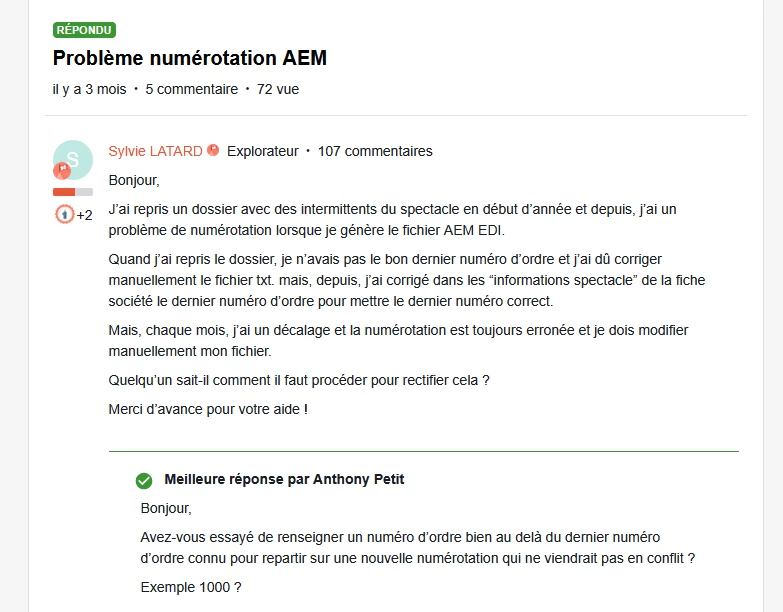Click the 'Quelqu'un sait-il comment' question line
This screenshot has width=783, height=612.
[x=299, y=380]
